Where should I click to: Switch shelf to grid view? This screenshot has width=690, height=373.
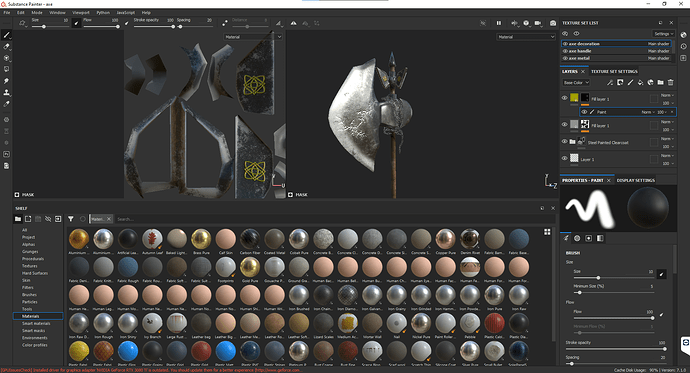tap(547, 232)
